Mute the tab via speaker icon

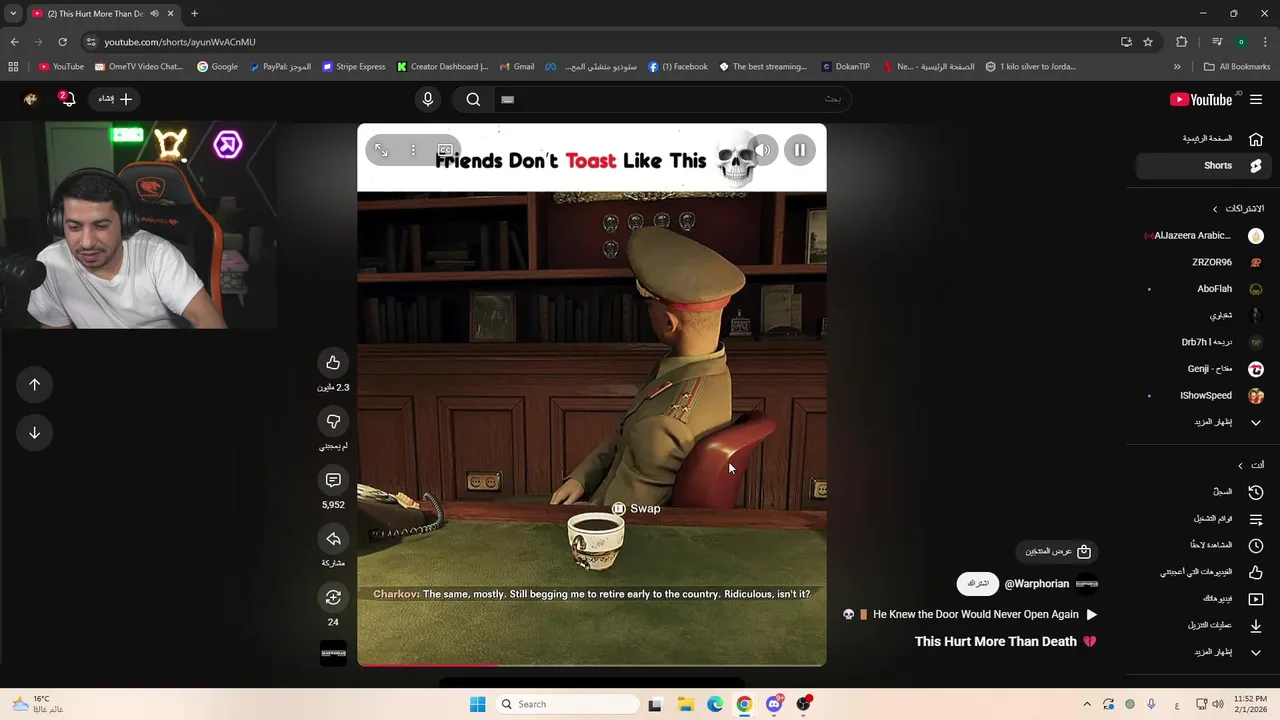154,14
